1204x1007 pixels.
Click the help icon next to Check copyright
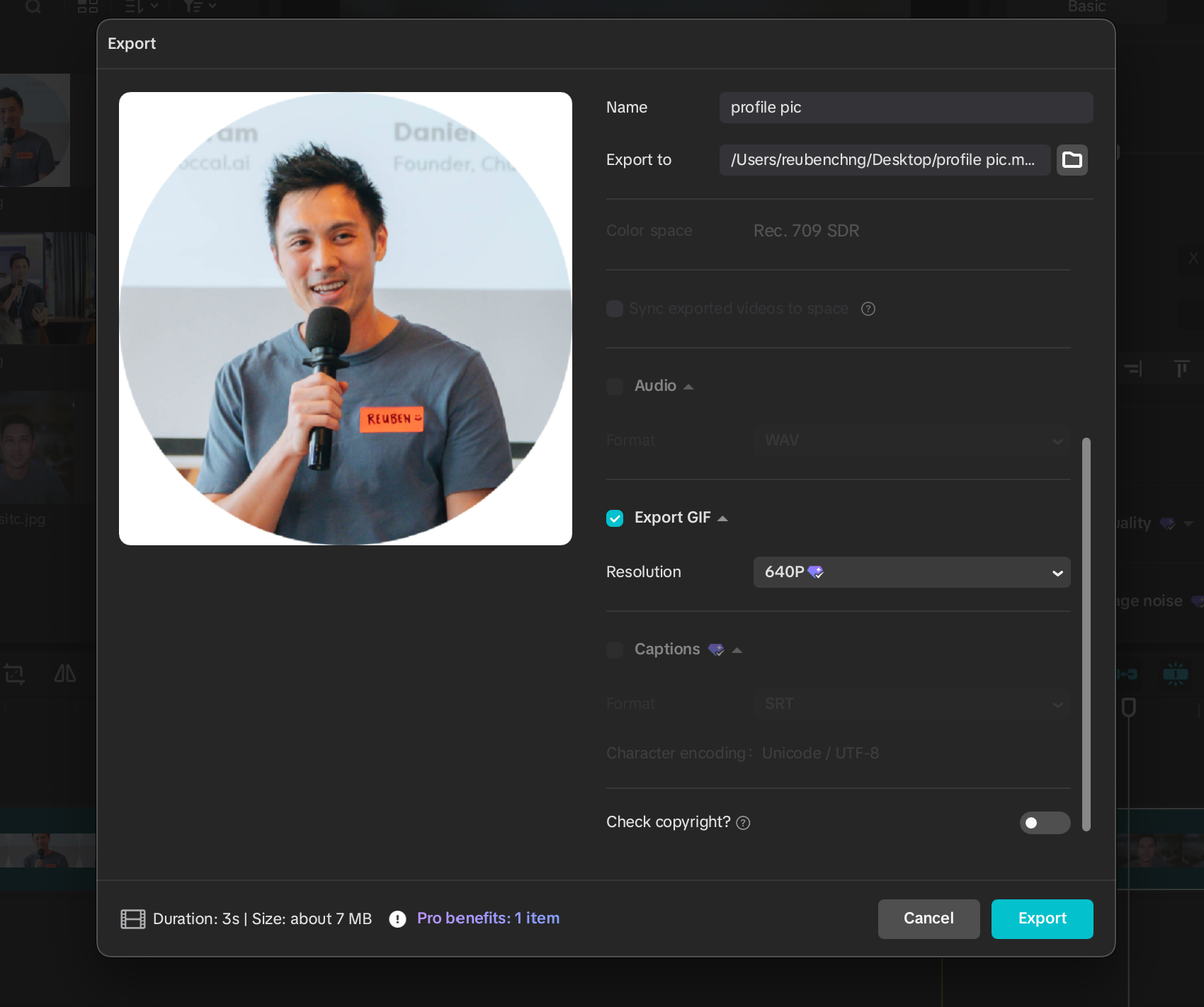click(x=743, y=823)
